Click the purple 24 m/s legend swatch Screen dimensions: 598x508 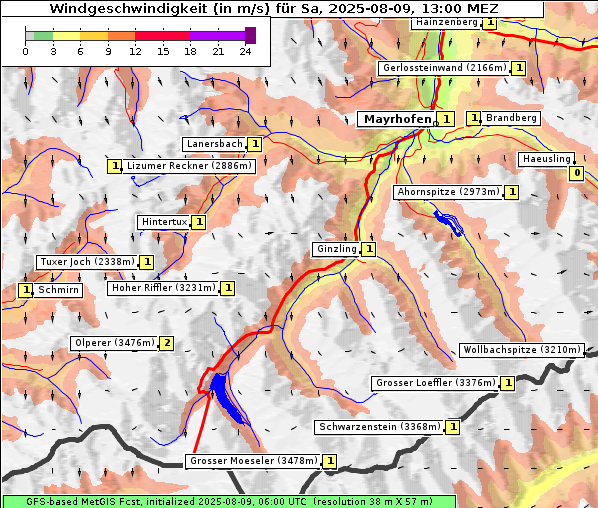(x=251, y=35)
